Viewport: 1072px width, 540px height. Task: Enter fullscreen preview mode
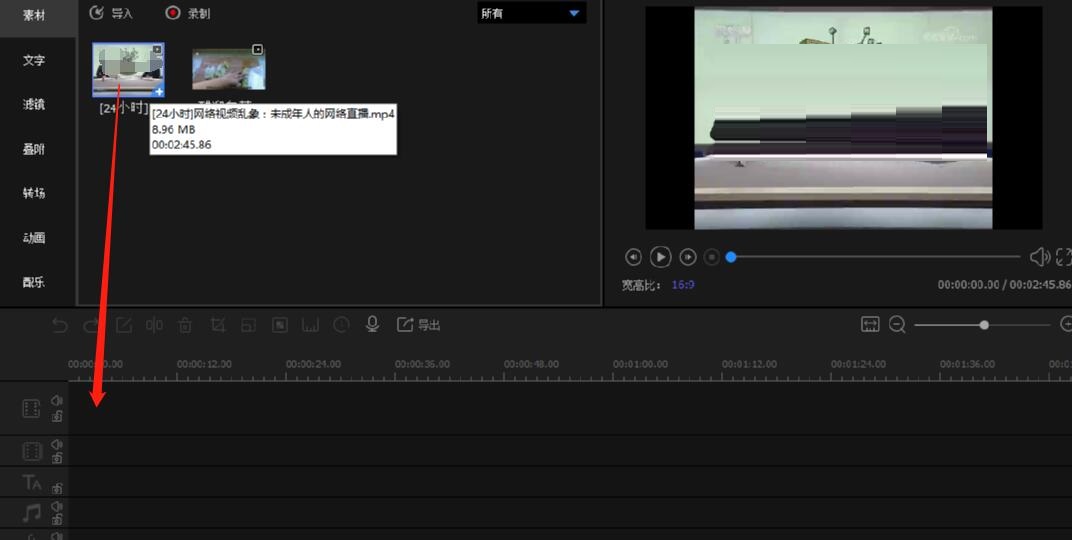point(1064,257)
